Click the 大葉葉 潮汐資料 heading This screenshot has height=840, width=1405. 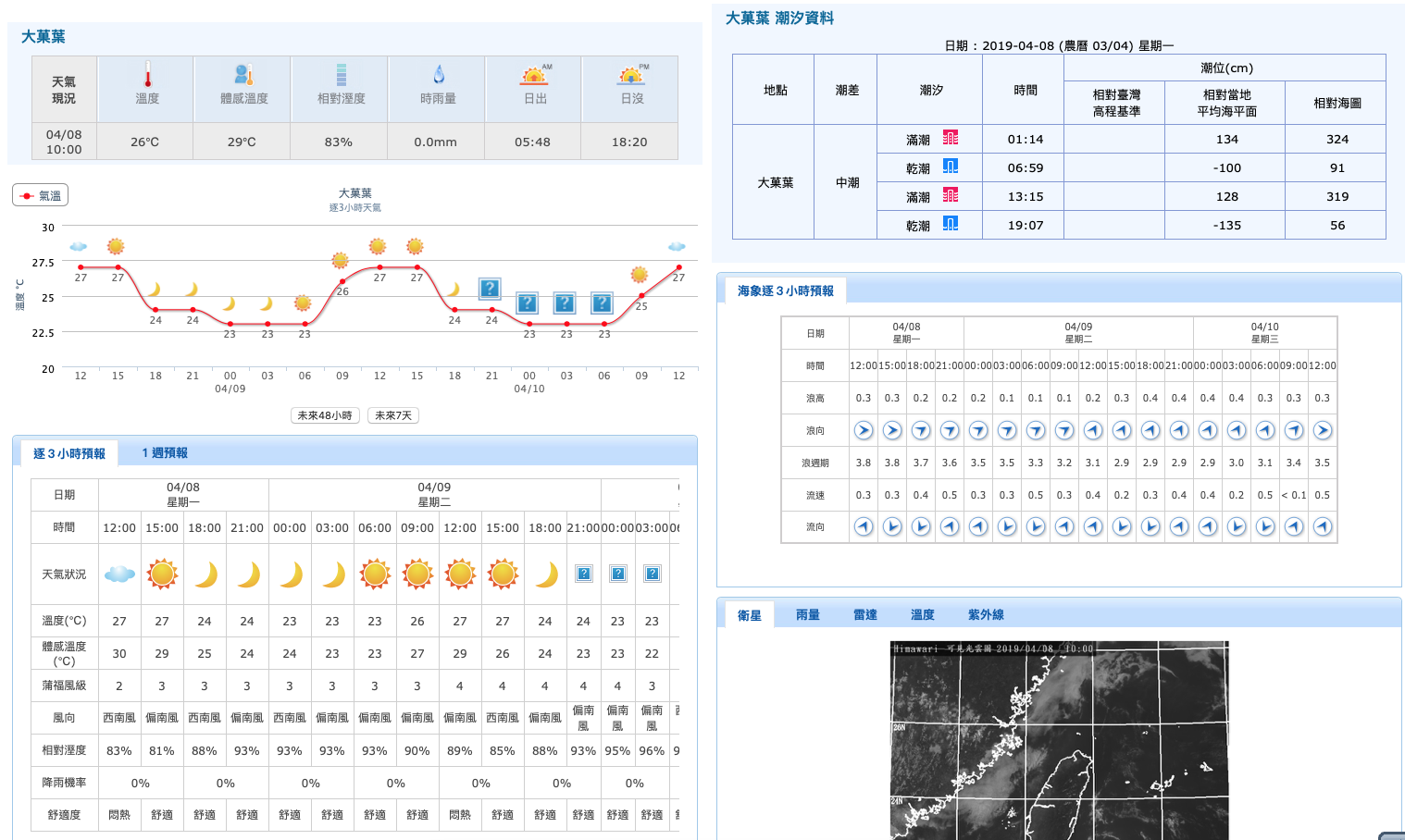pyautogui.click(x=779, y=19)
